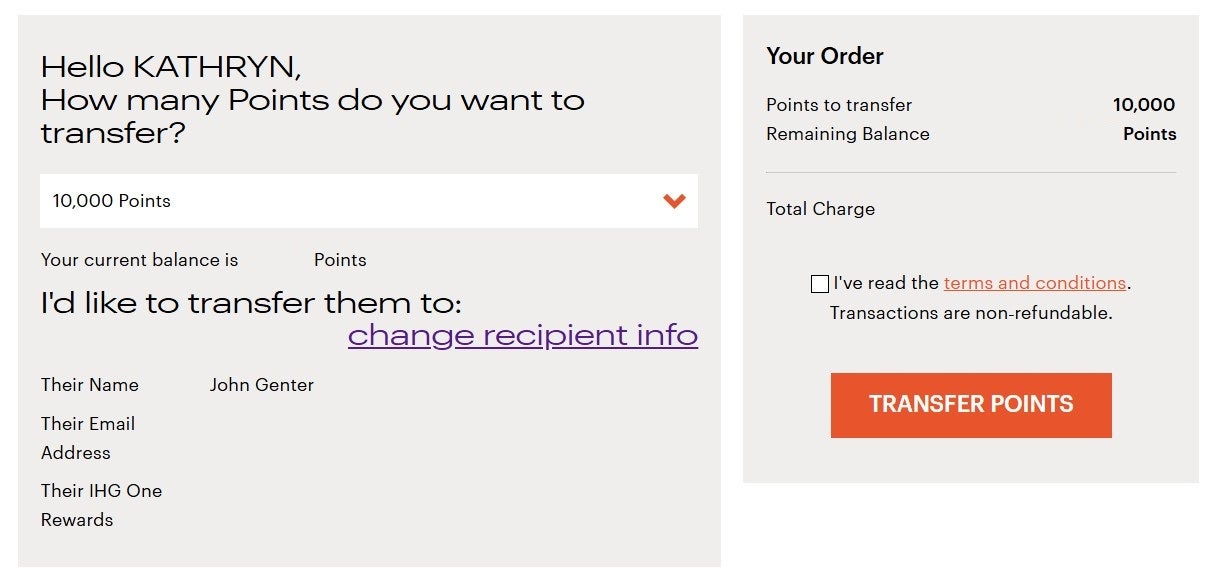Click the "change recipient info" link
The width and height of the screenshot is (1212, 583).
(x=522, y=336)
